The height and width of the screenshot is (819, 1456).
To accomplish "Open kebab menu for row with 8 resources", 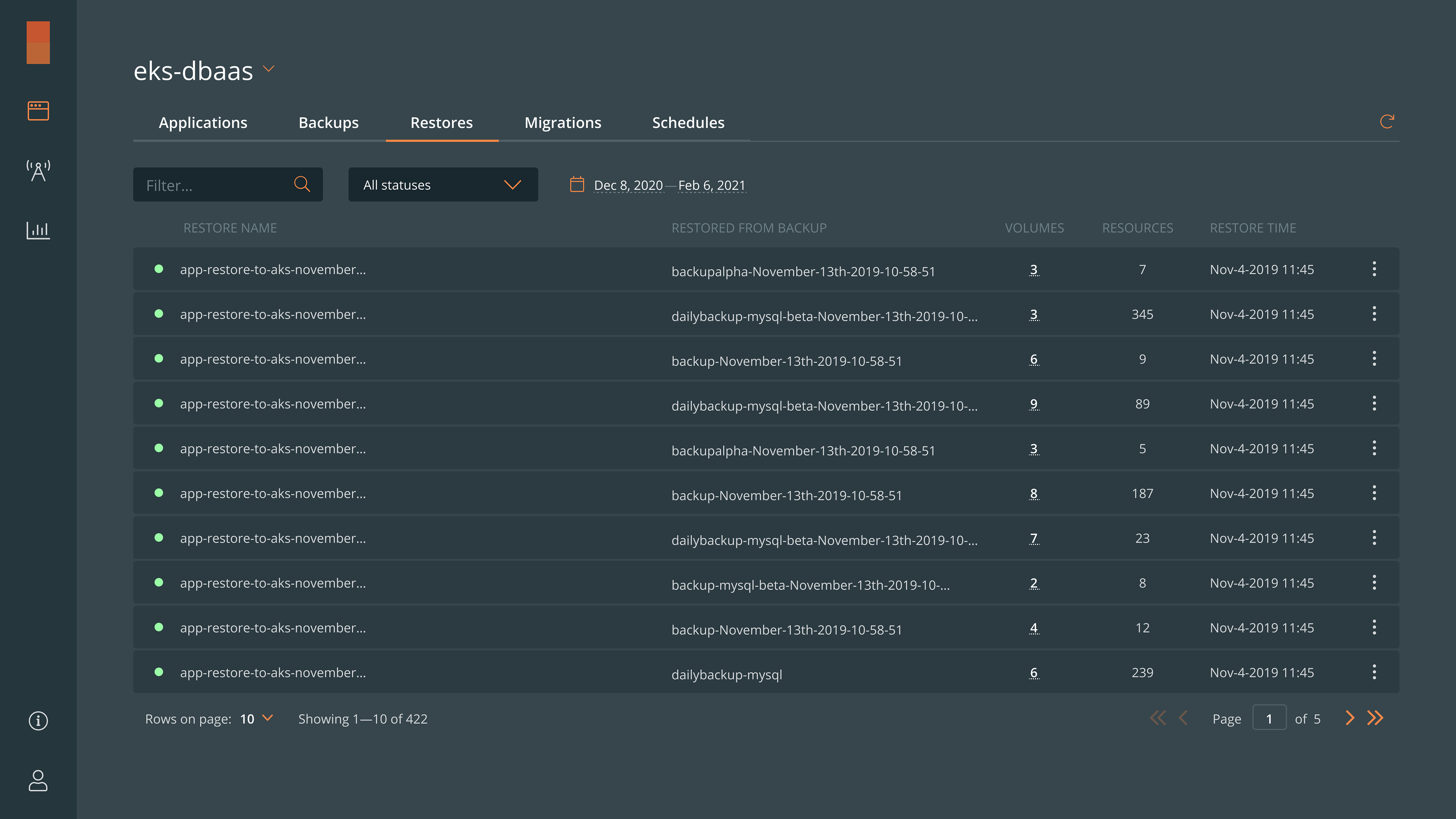I will (1374, 582).
